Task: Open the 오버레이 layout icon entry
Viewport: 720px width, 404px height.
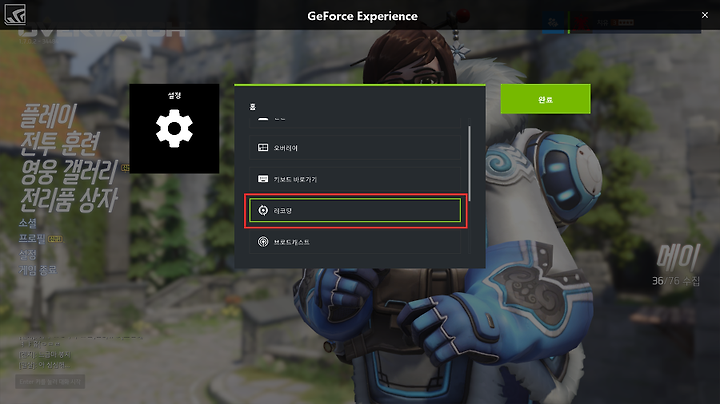Action: click(x=354, y=148)
